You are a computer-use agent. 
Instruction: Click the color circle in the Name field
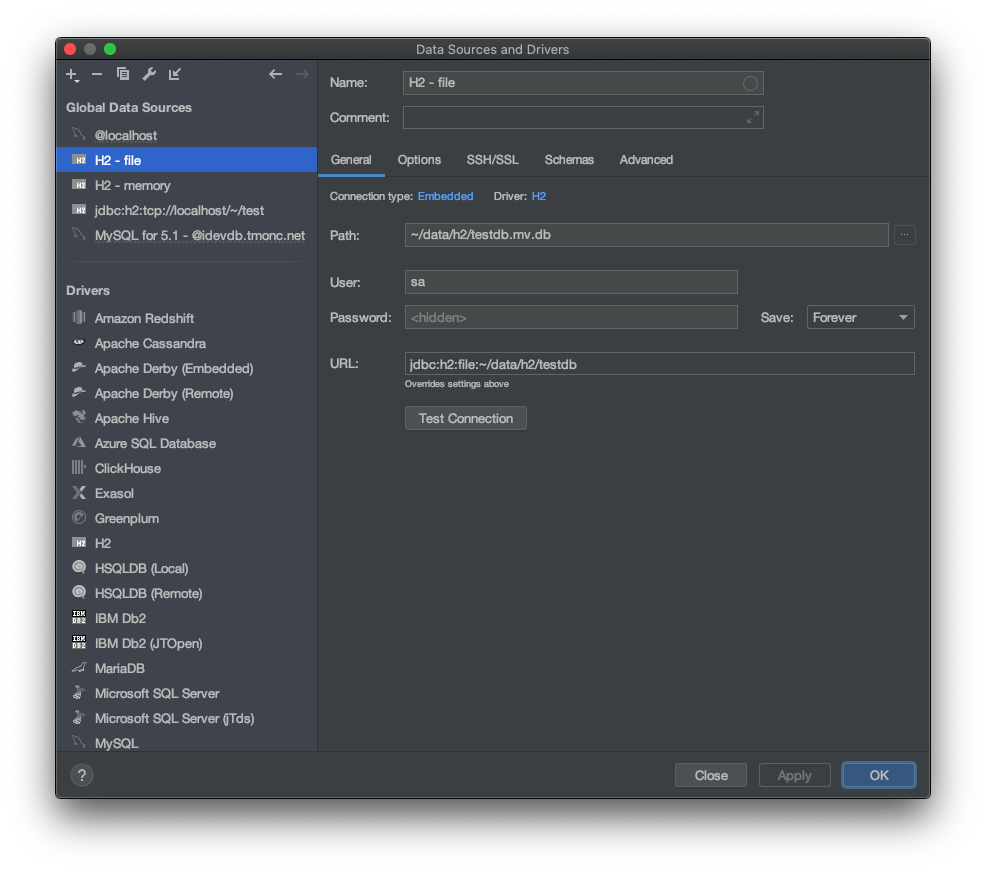[750, 83]
